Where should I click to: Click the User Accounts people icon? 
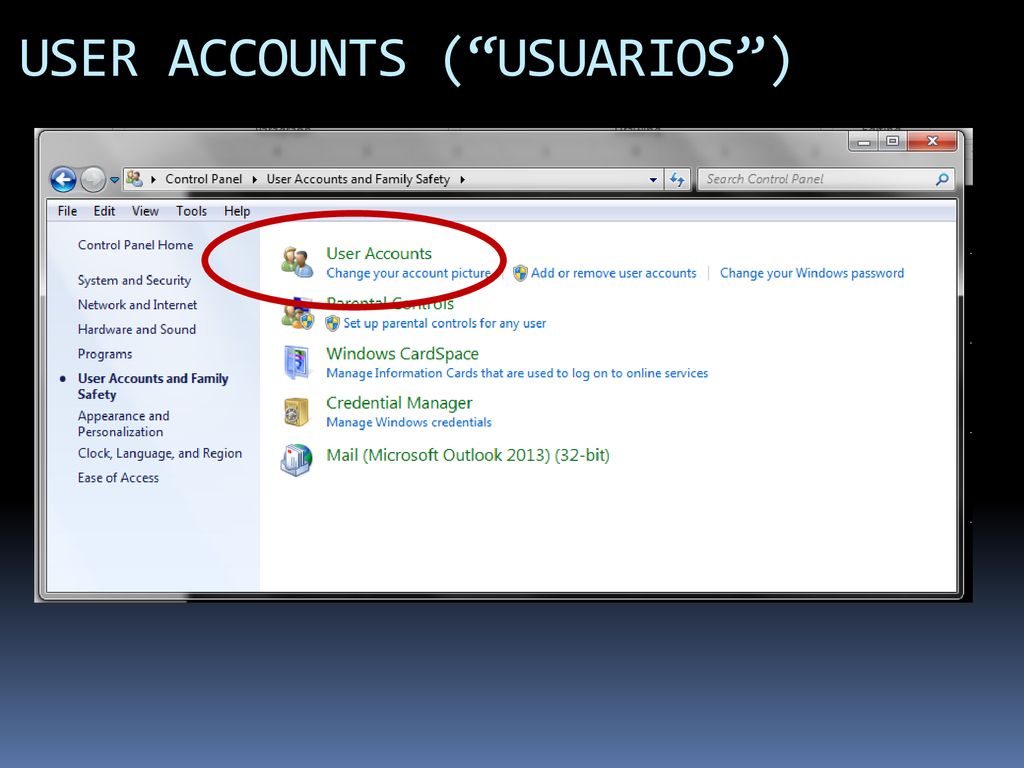coord(297,262)
